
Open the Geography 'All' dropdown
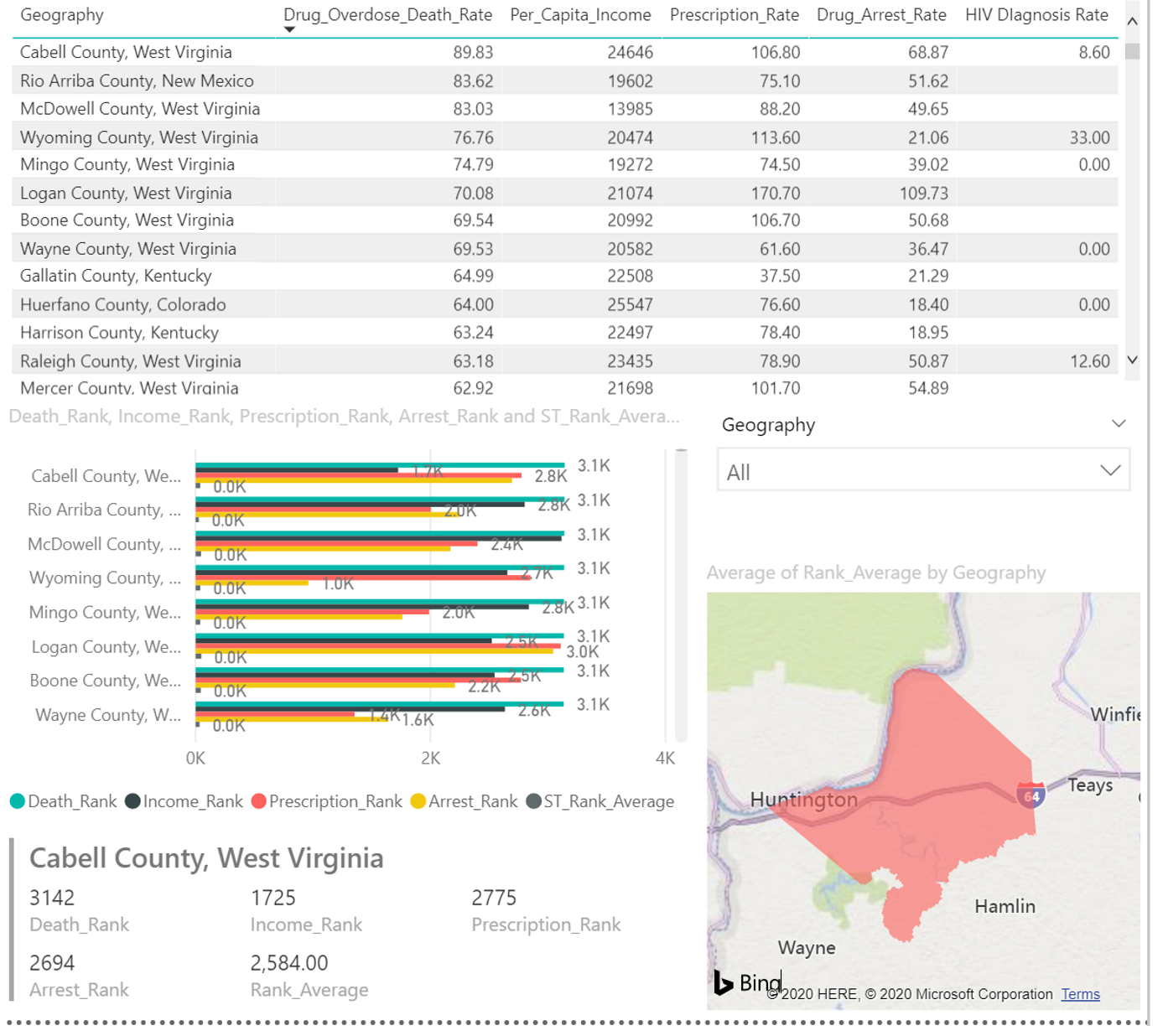[x=923, y=470]
